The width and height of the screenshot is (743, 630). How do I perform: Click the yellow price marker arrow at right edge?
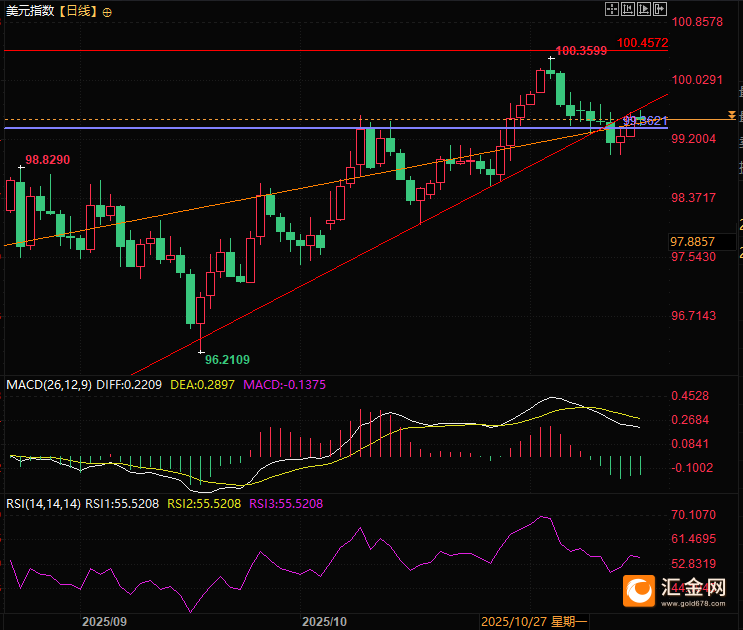(x=732, y=115)
